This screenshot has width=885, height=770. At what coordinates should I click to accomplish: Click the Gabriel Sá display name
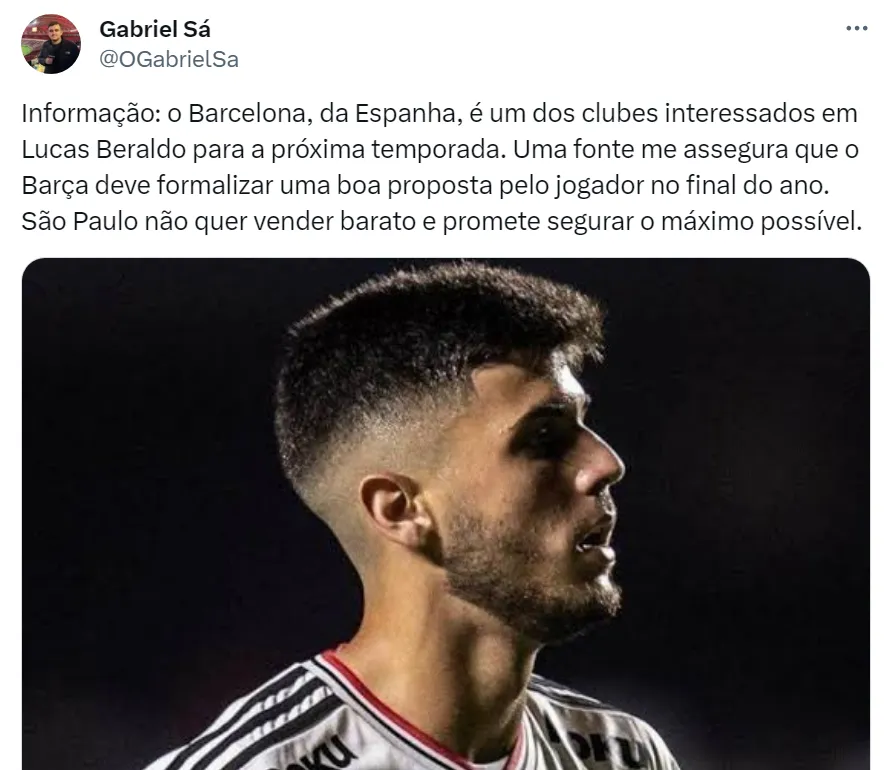(155, 29)
